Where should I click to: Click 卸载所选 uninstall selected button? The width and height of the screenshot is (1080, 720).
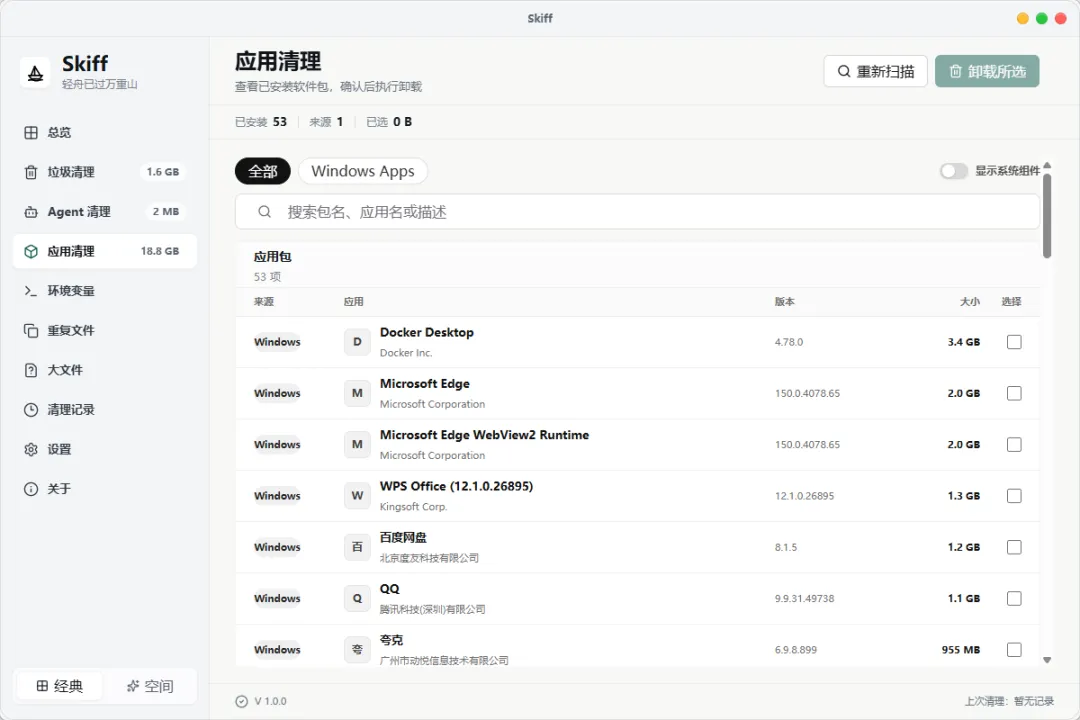(987, 71)
